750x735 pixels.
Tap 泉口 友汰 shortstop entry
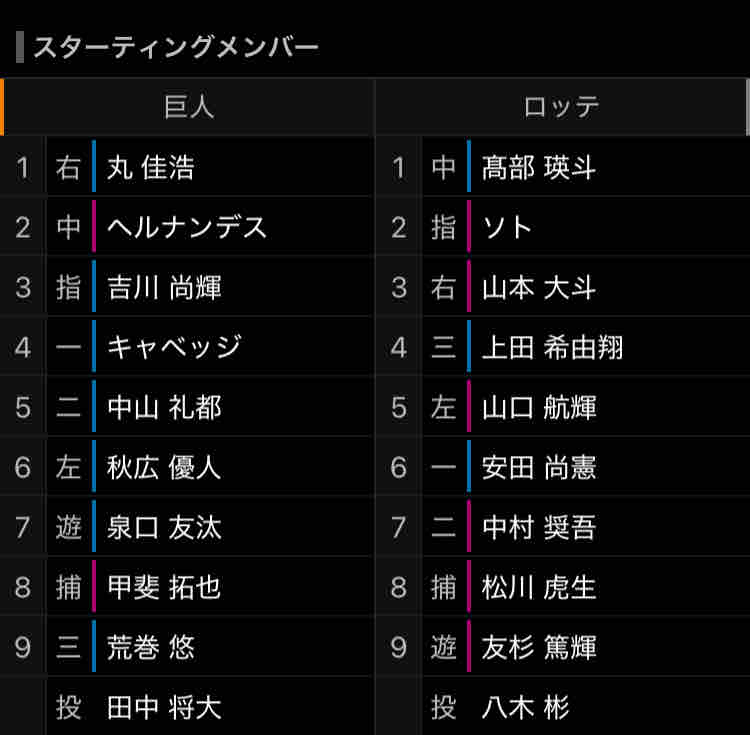[164, 527]
